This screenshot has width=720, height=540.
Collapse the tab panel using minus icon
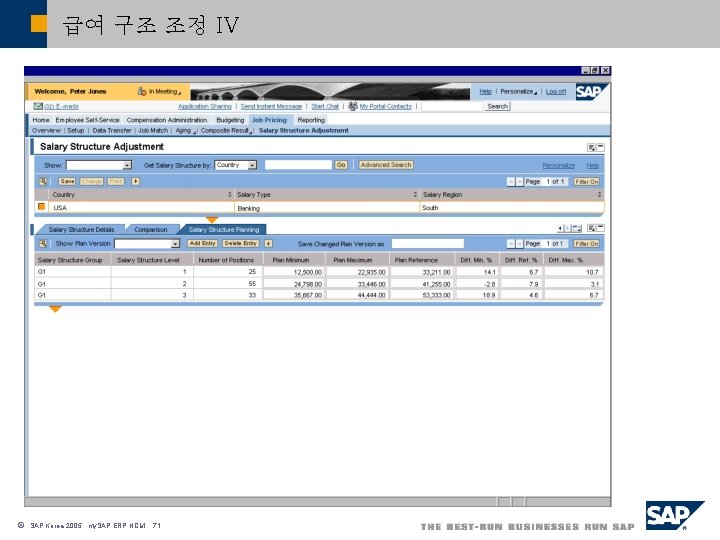pos(600,228)
